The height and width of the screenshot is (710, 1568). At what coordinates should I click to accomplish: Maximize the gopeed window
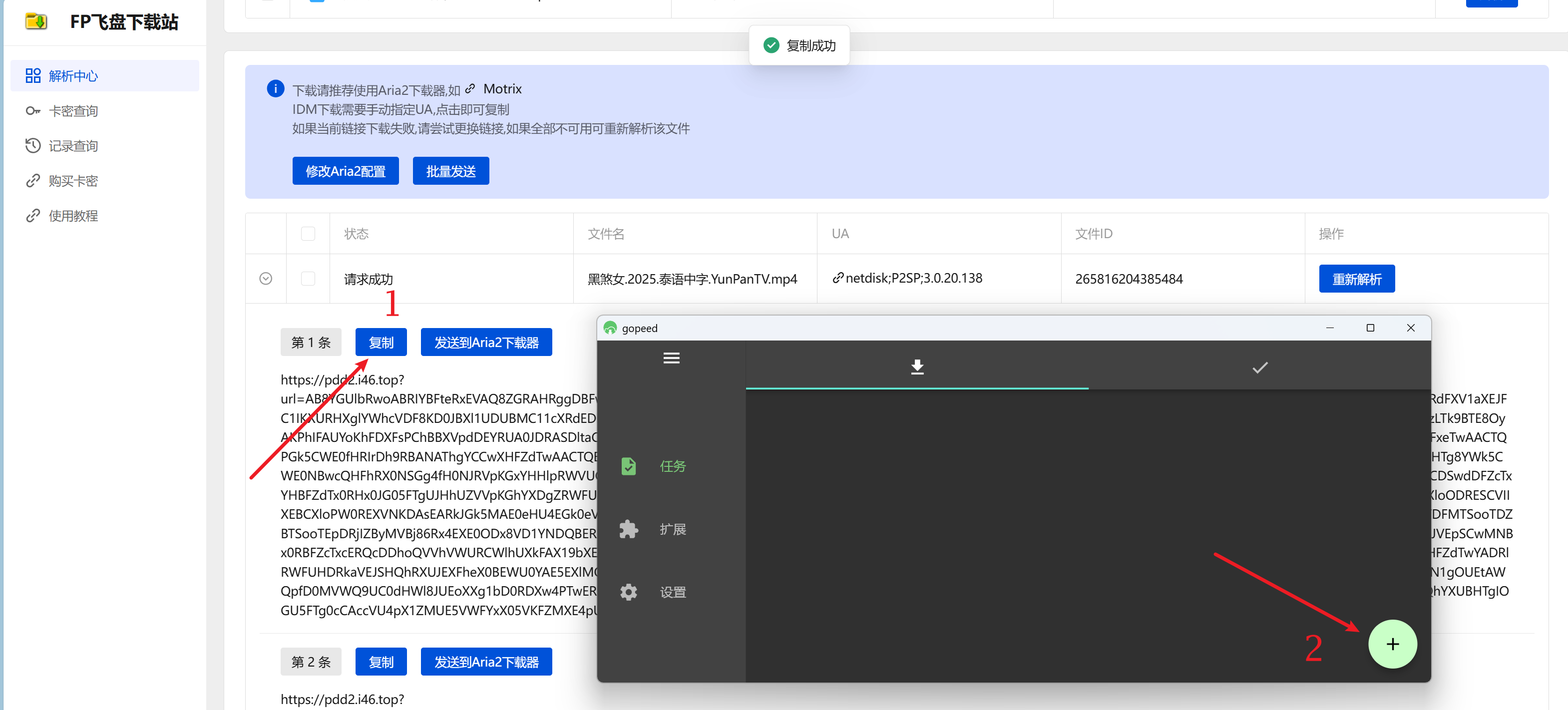(x=1370, y=328)
